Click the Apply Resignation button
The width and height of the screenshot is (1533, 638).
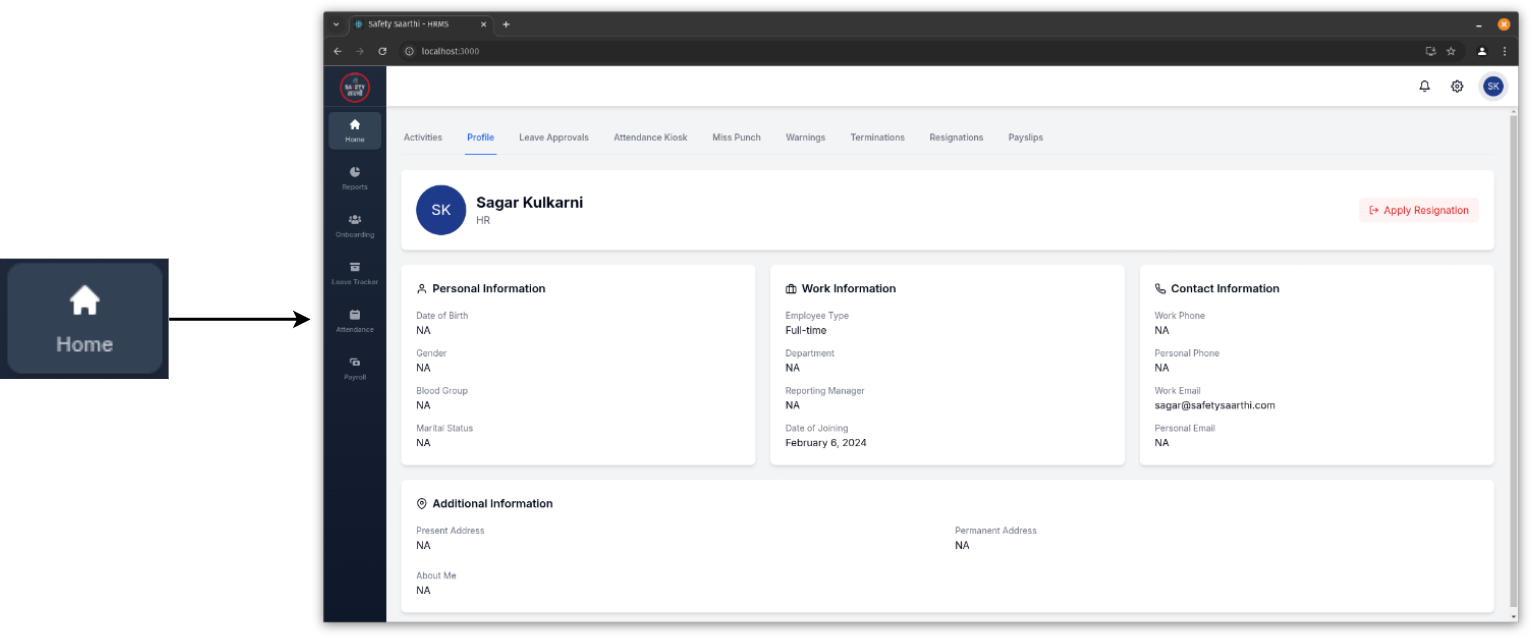coord(1418,210)
